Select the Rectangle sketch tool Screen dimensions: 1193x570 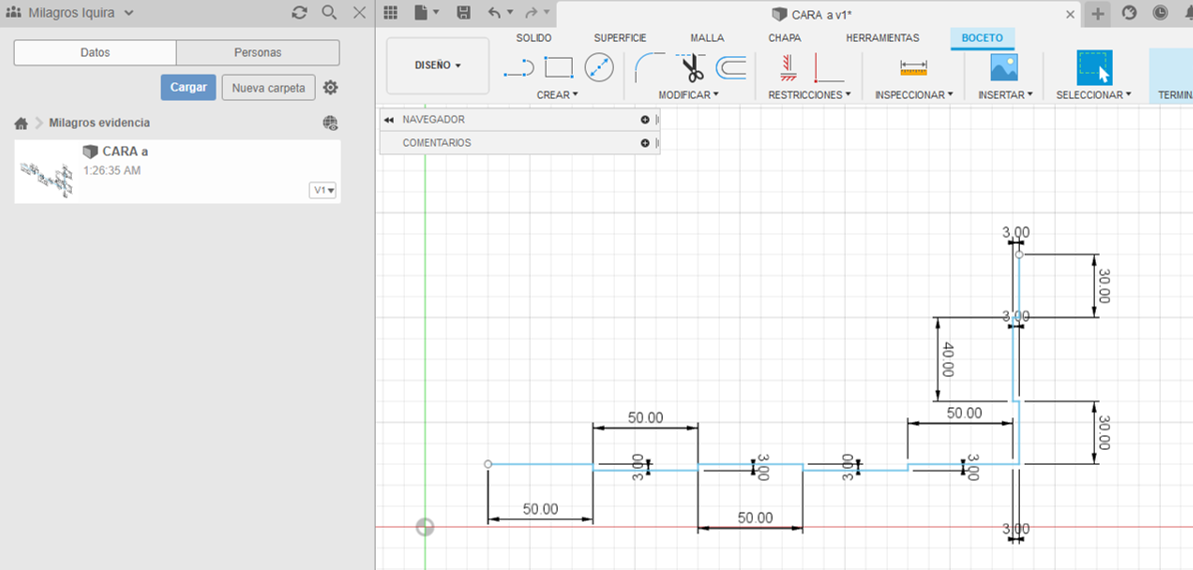click(559, 68)
